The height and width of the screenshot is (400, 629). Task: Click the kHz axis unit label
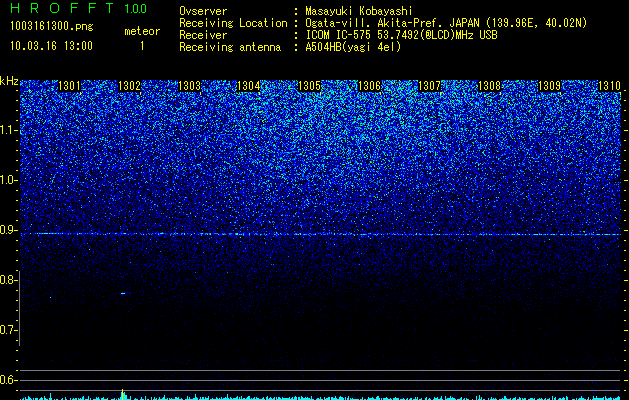click(9, 81)
